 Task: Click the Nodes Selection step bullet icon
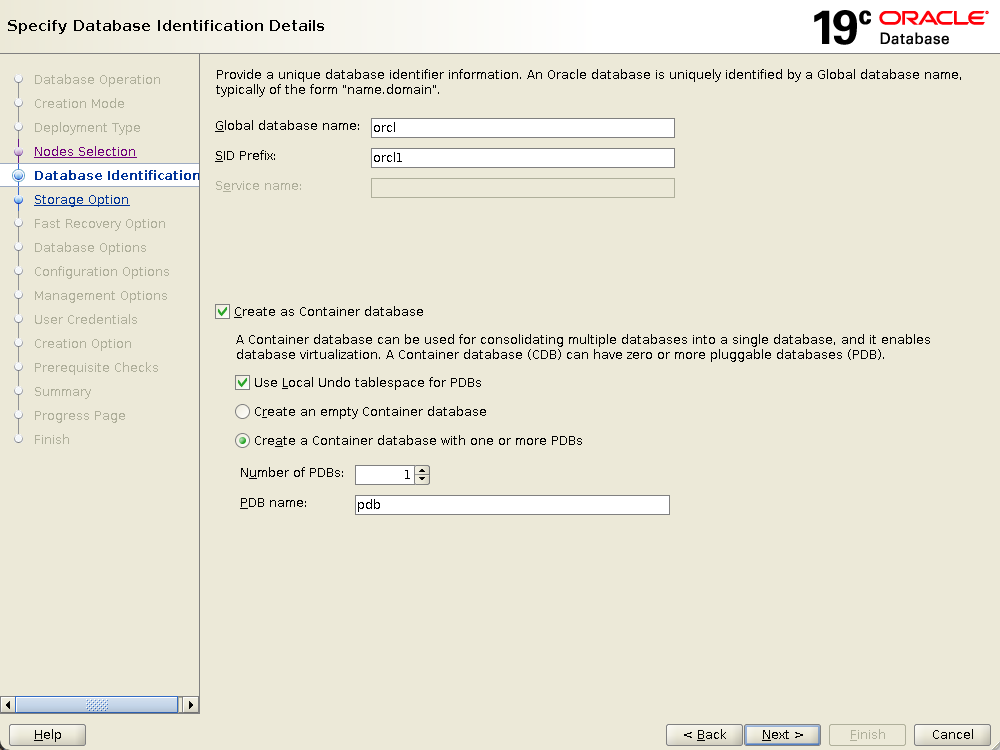(x=18, y=152)
